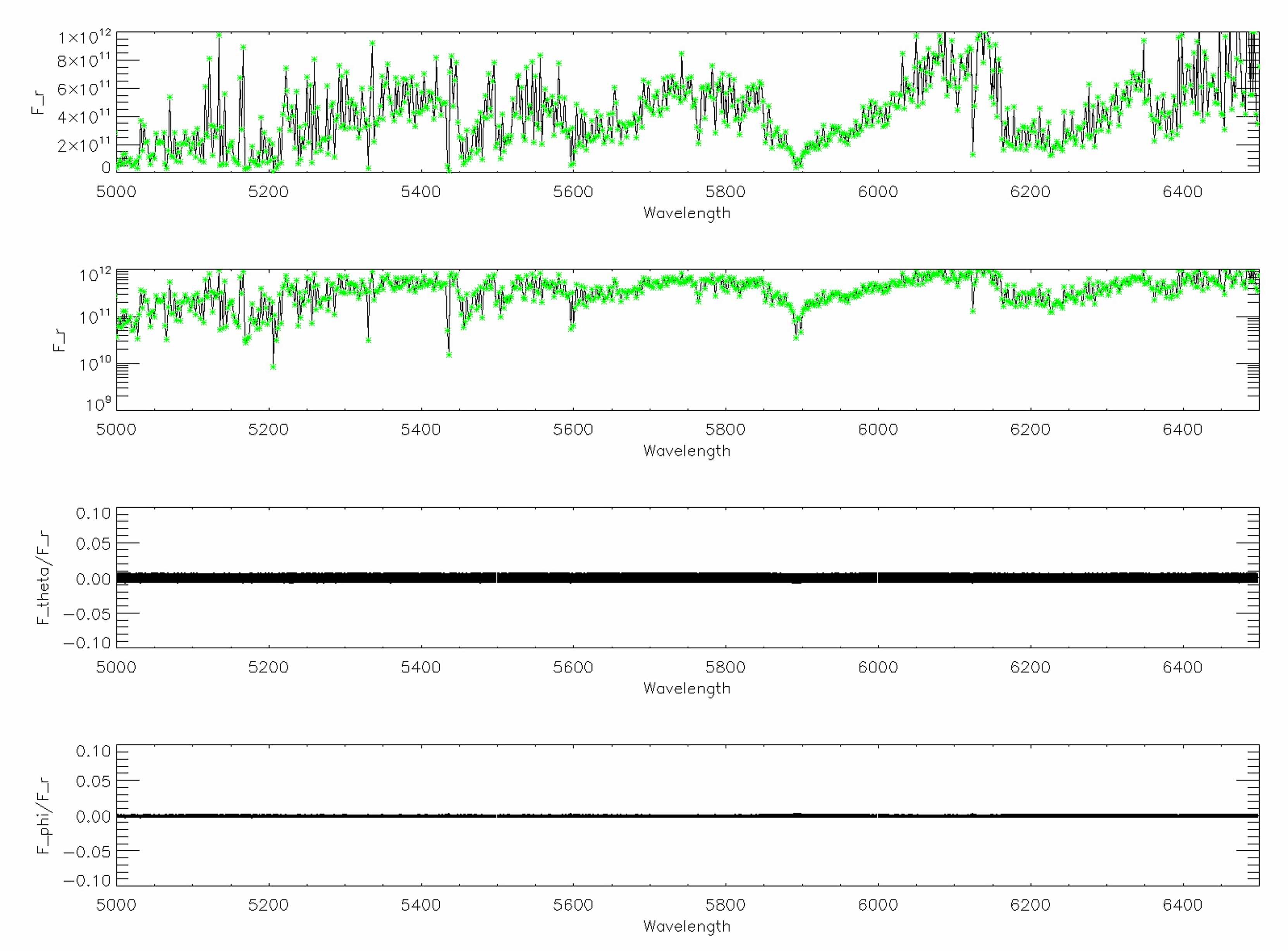Select the 2×10^11 y-axis tick label
The height and width of the screenshot is (951, 1288).
click(84, 145)
